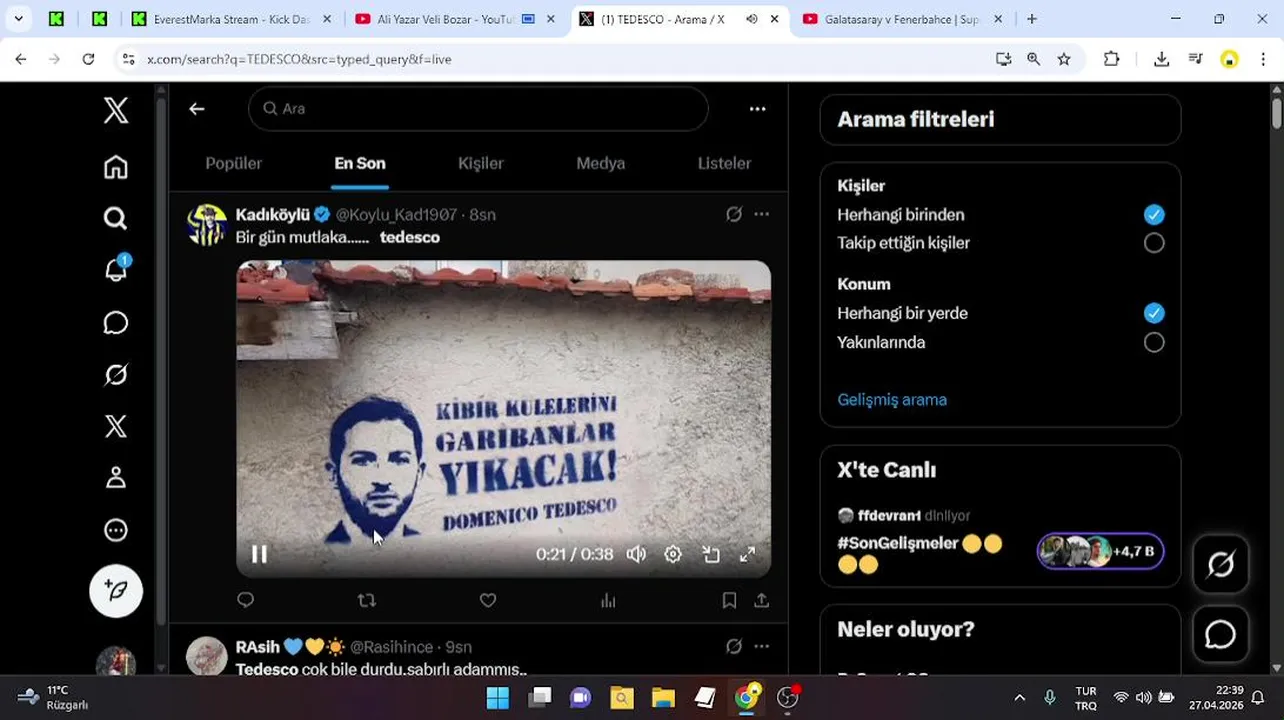Select Takip ettiğin kişiler radio option
Viewport: 1284px width, 720px height.
(x=1154, y=243)
